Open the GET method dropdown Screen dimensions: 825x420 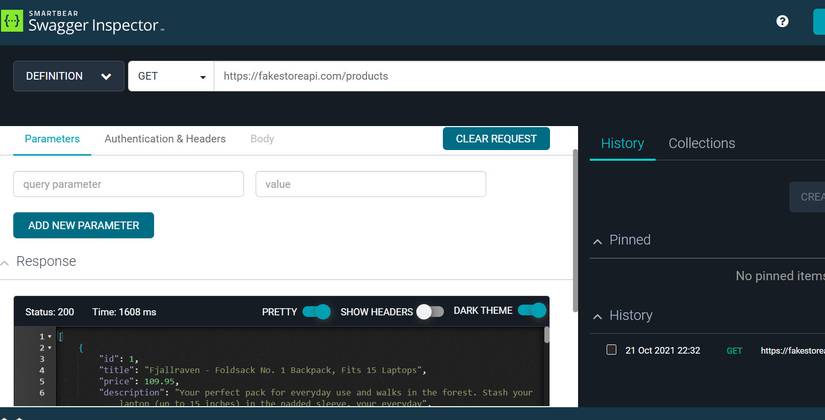coord(171,76)
